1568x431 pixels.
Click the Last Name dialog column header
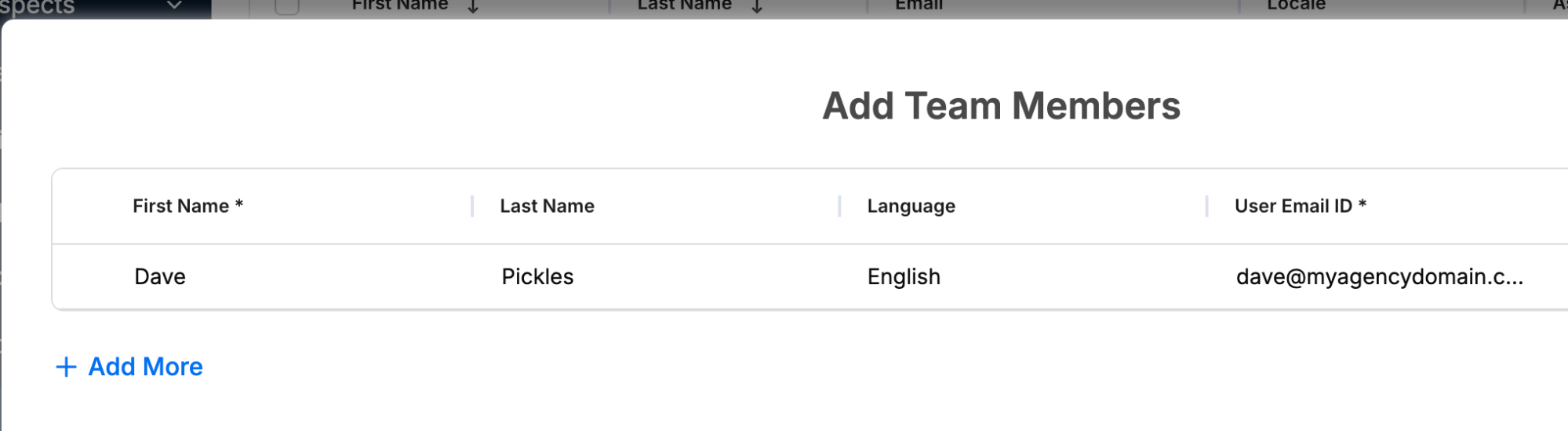[548, 206]
